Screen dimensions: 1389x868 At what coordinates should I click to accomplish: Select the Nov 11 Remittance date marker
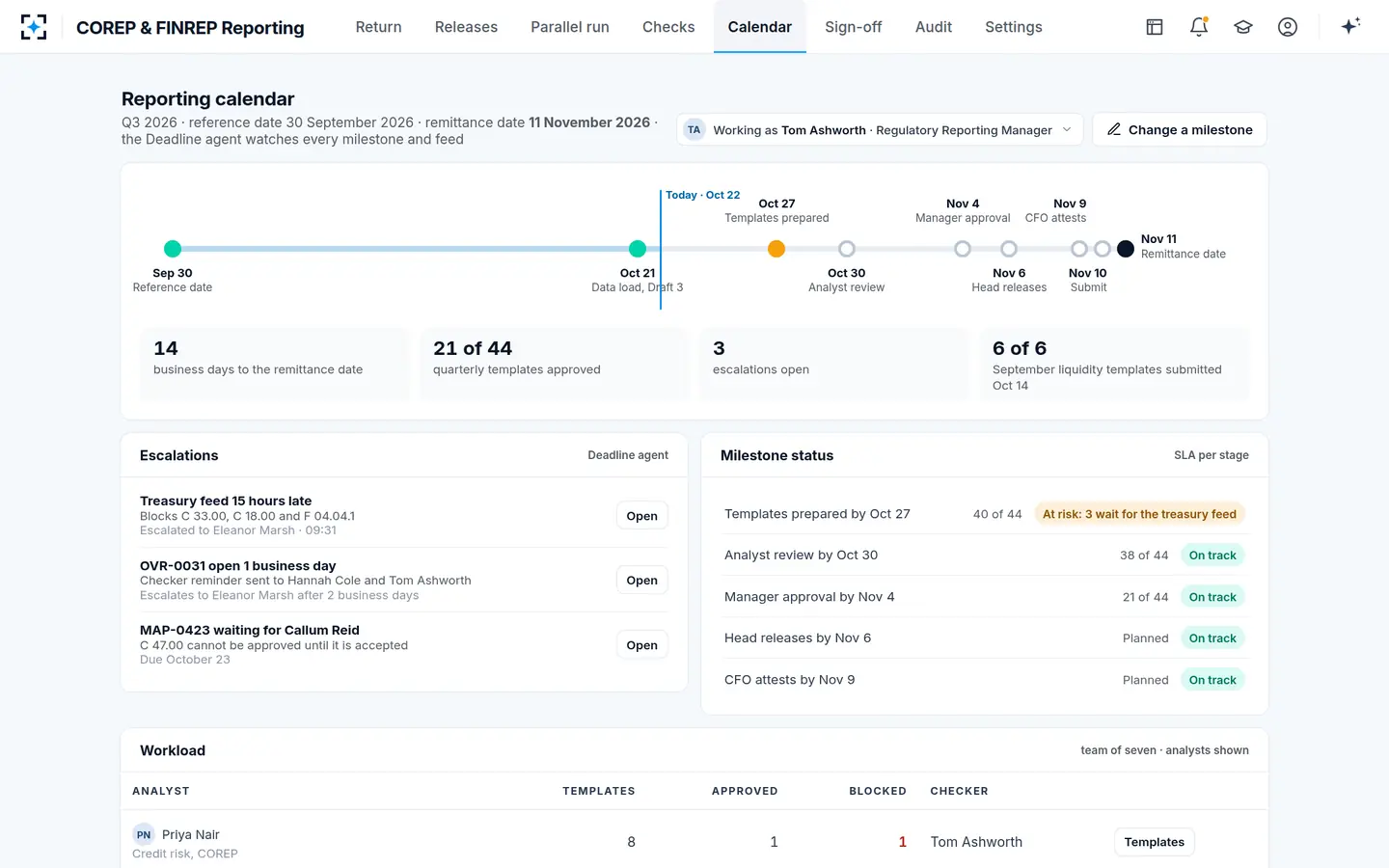(x=1126, y=249)
